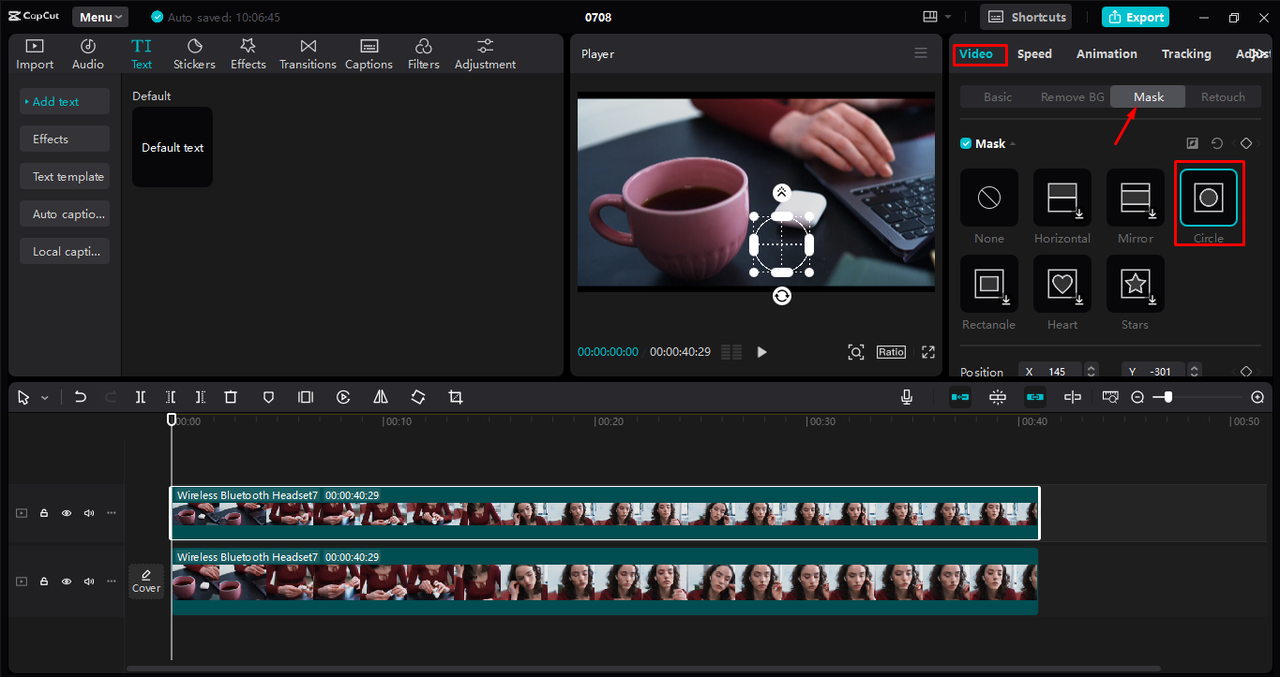This screenshot has height=677, width=1280.
Task: Add a marker on the timeline
Action: [x=268, y=397]
